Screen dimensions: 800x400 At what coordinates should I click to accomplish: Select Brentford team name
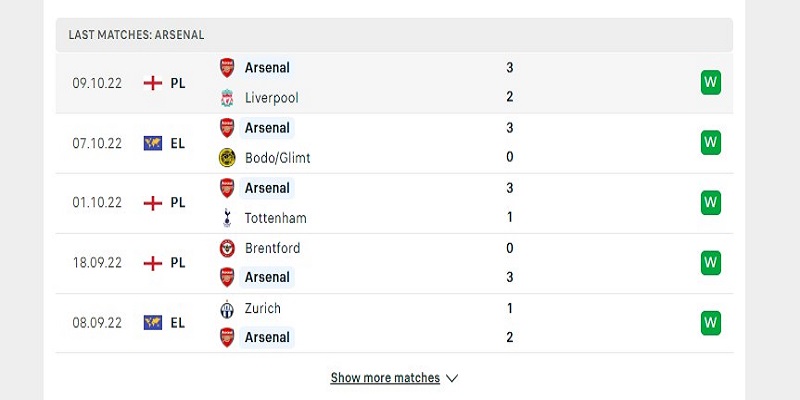coord(272,248)
